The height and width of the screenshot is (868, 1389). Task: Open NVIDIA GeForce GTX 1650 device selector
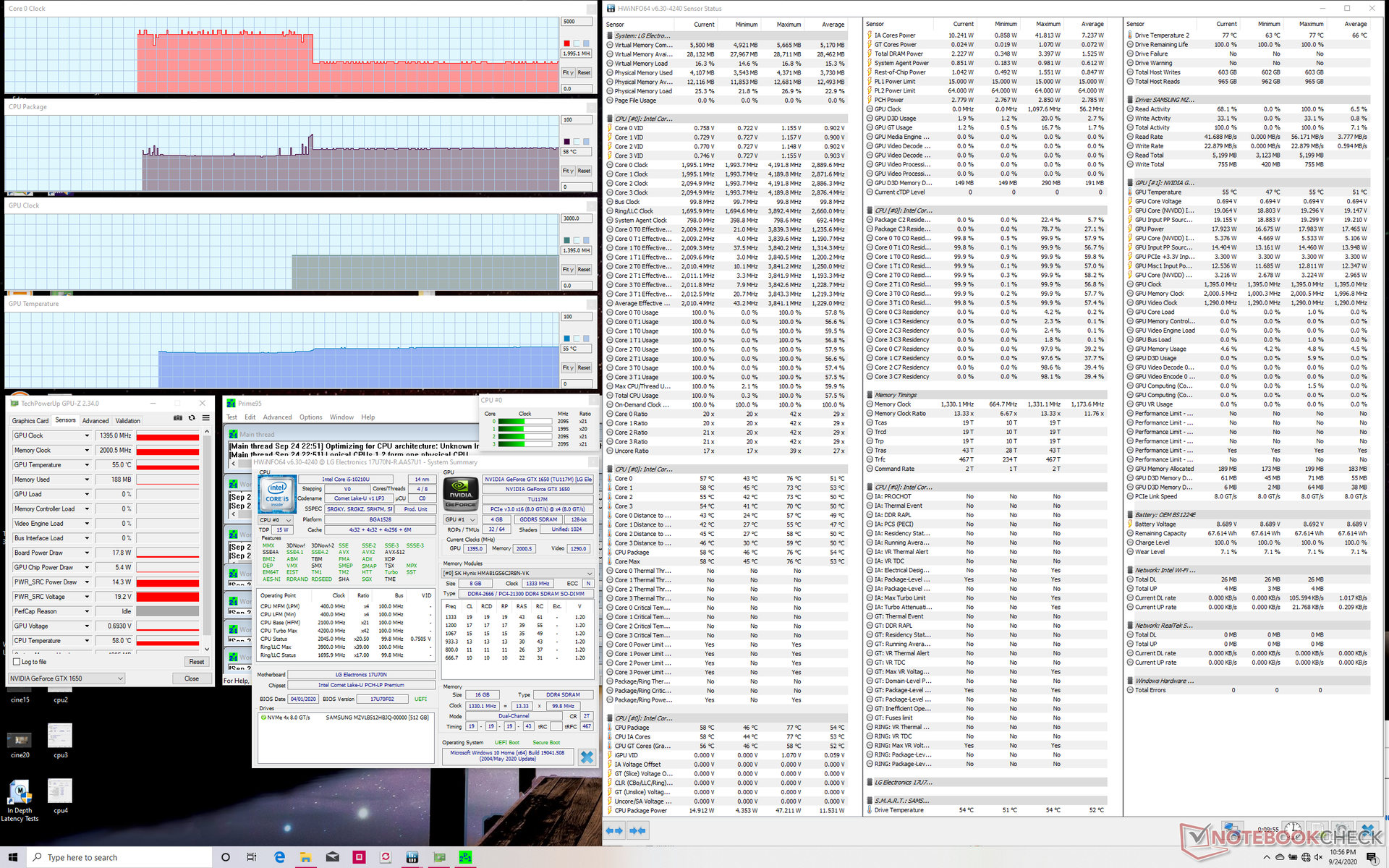pyautogui.click(x=67, y=678)
